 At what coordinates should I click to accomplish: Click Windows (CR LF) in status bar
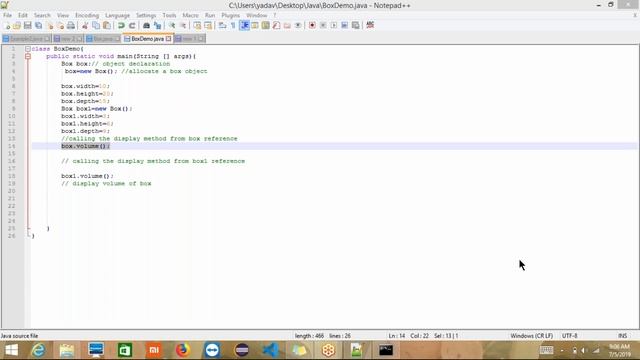pyautogui.click(x=531, y=336)
